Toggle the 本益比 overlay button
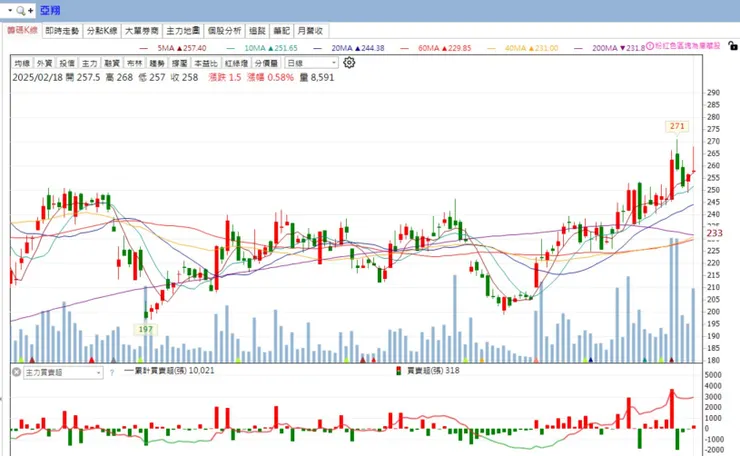This screenshot has width=740, height=456. 206,63
